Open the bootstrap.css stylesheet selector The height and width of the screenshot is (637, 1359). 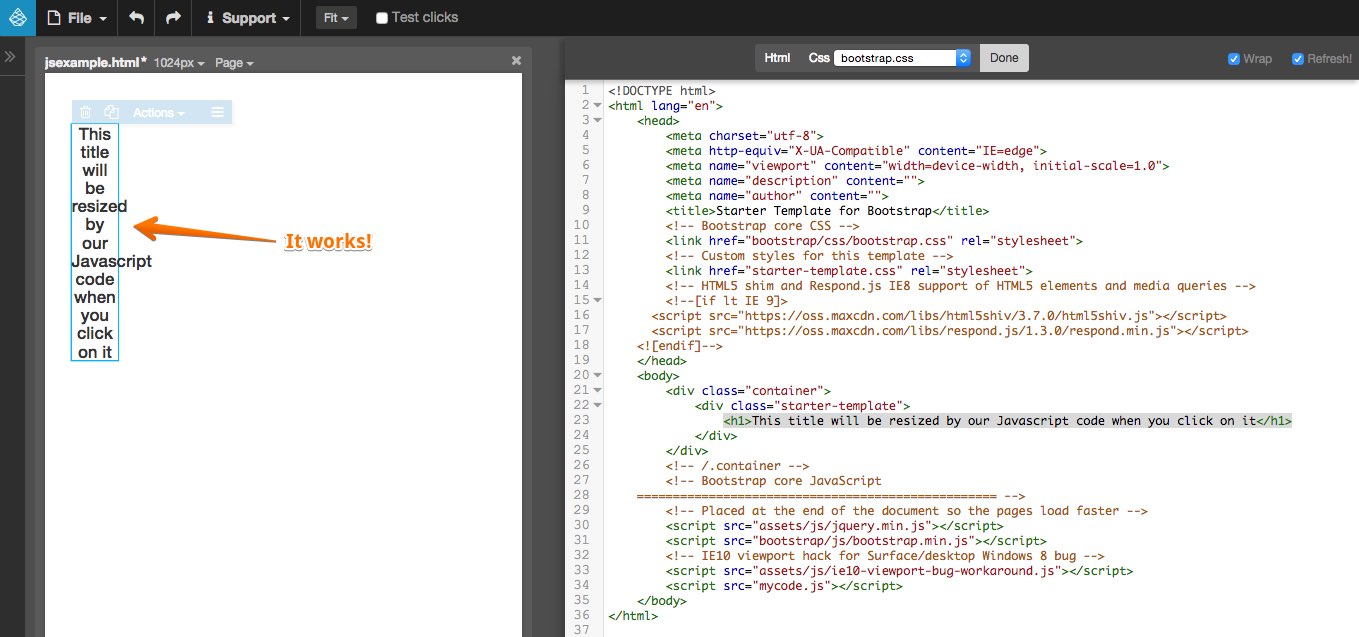[902, 58]
